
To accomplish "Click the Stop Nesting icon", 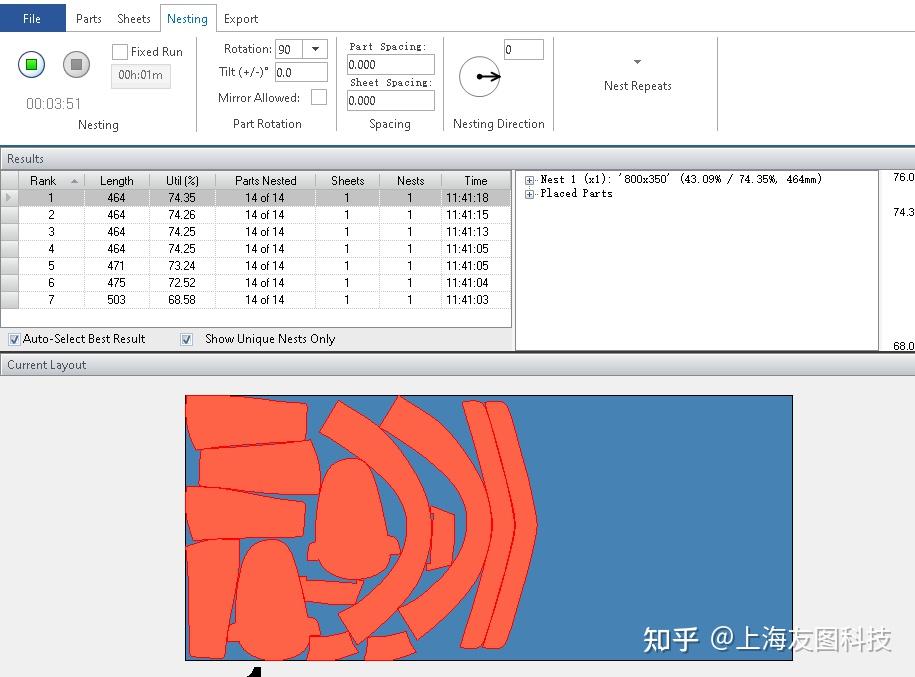I will click(77, 64).
